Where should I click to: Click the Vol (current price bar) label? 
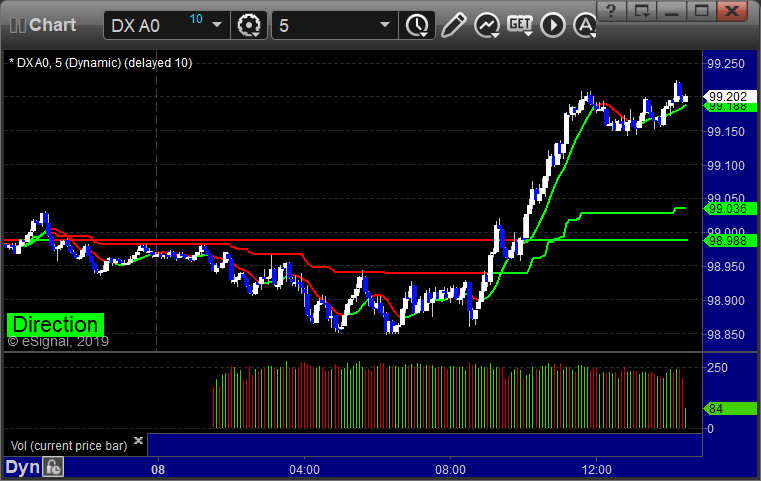point(69,446)
